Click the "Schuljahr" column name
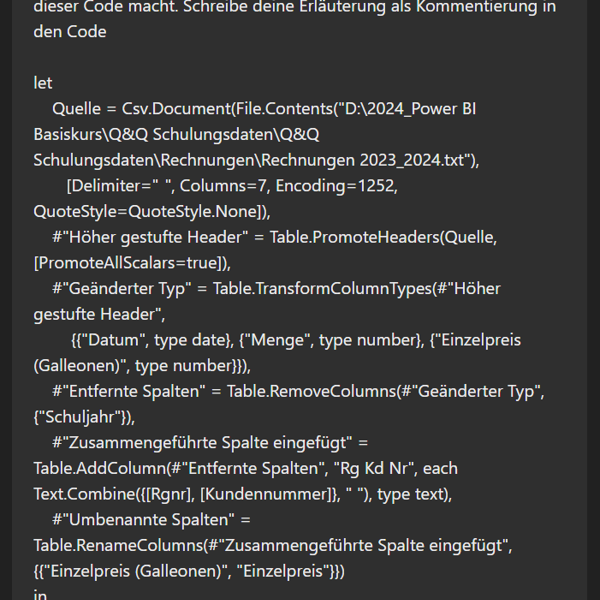The width and height of the screenshot is (600, 600). (83, 417)
